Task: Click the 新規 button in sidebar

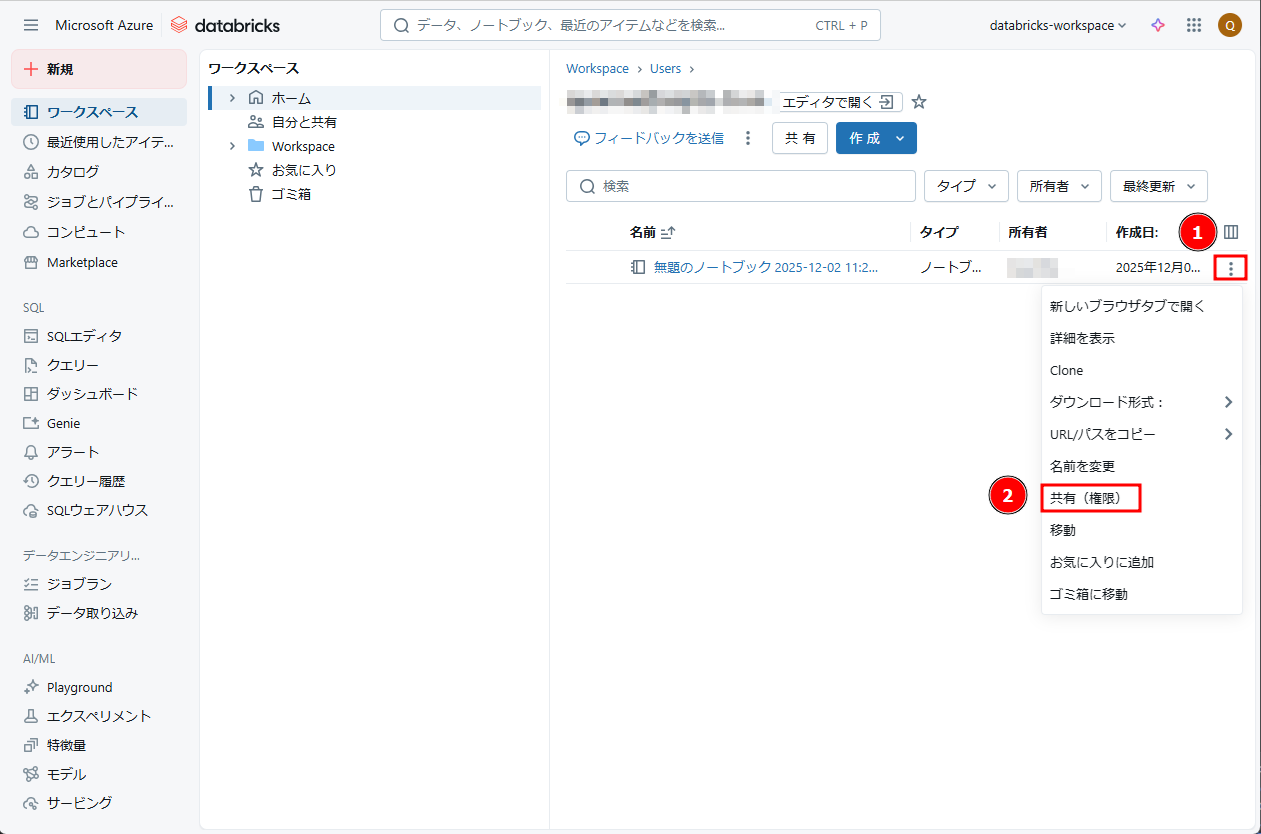Action: tap(99, 69)
